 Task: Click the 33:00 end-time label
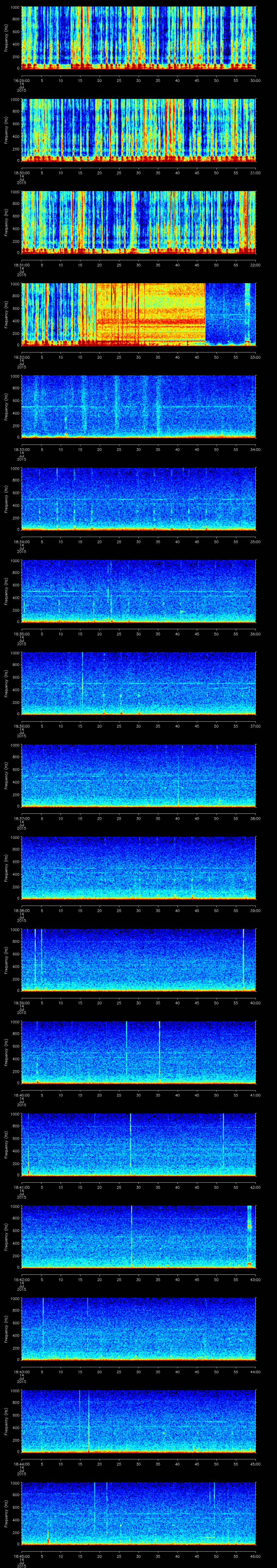click(255, 357)
